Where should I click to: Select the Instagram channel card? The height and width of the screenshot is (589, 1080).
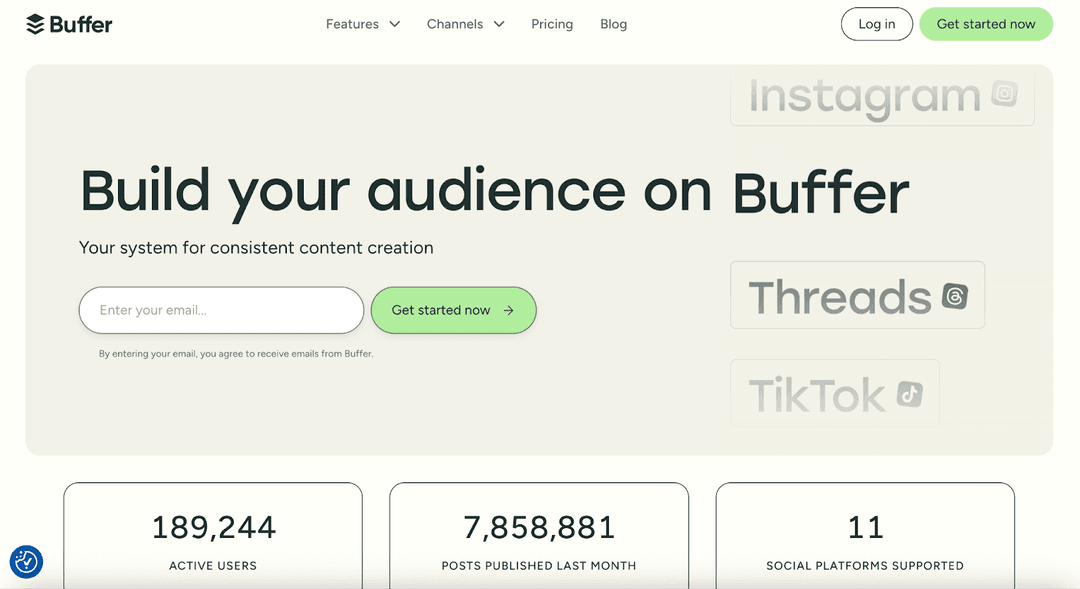pos(882,96)
